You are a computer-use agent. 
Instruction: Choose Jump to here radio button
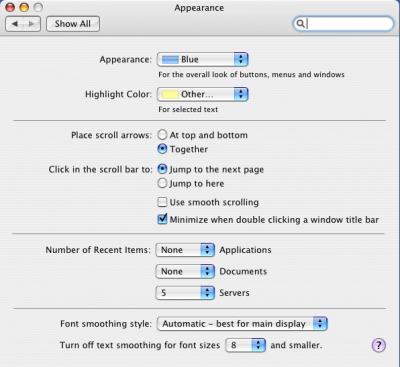click(162, 183)
